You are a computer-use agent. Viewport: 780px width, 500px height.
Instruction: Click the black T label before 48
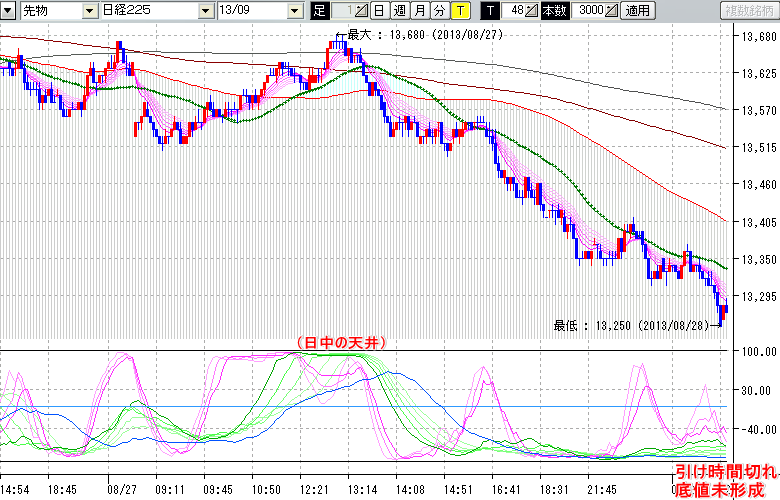pos(489,11)
